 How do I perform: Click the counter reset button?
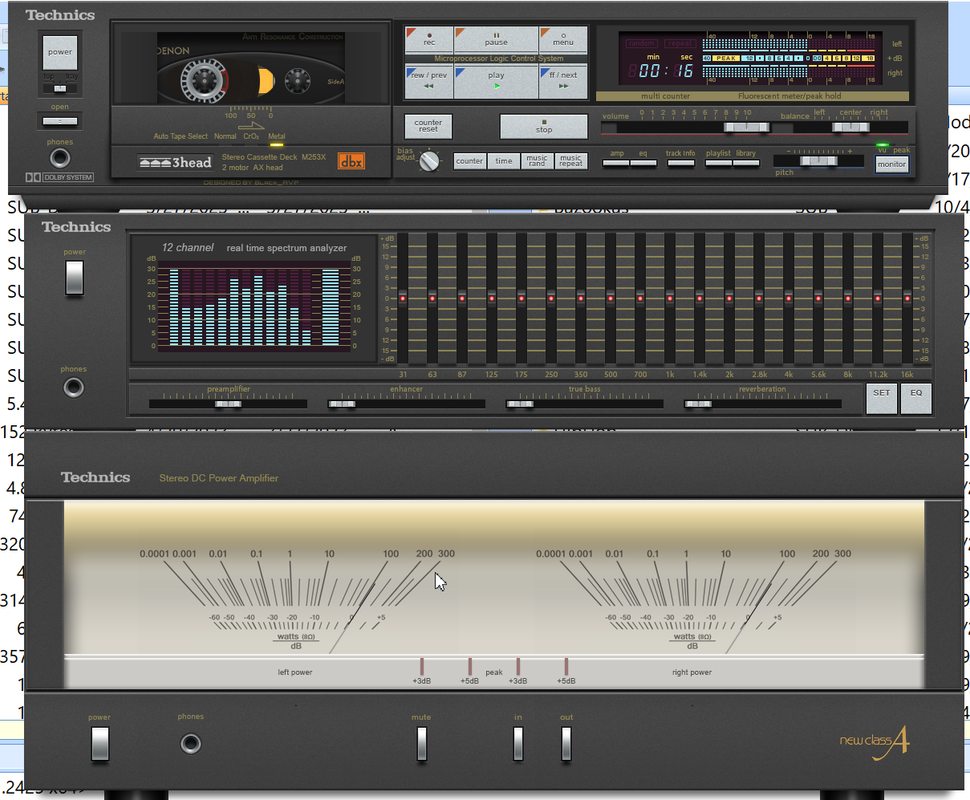428,126
